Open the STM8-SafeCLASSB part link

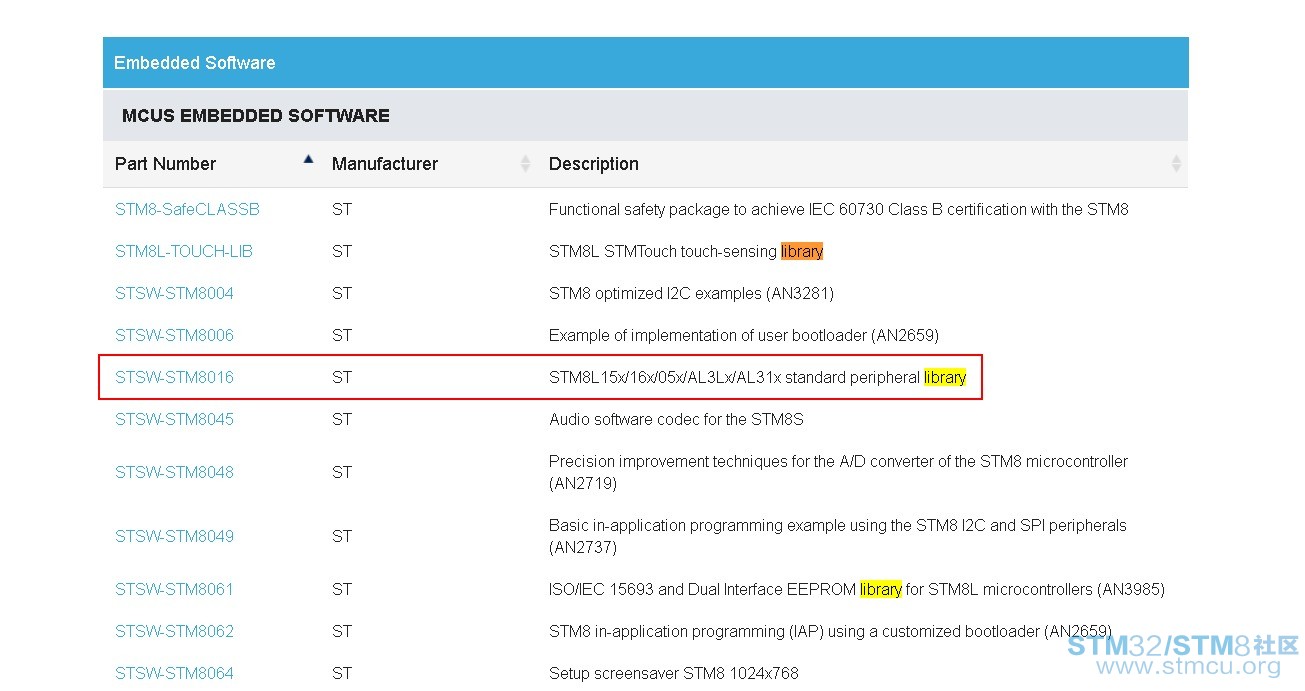click(187, 209)
